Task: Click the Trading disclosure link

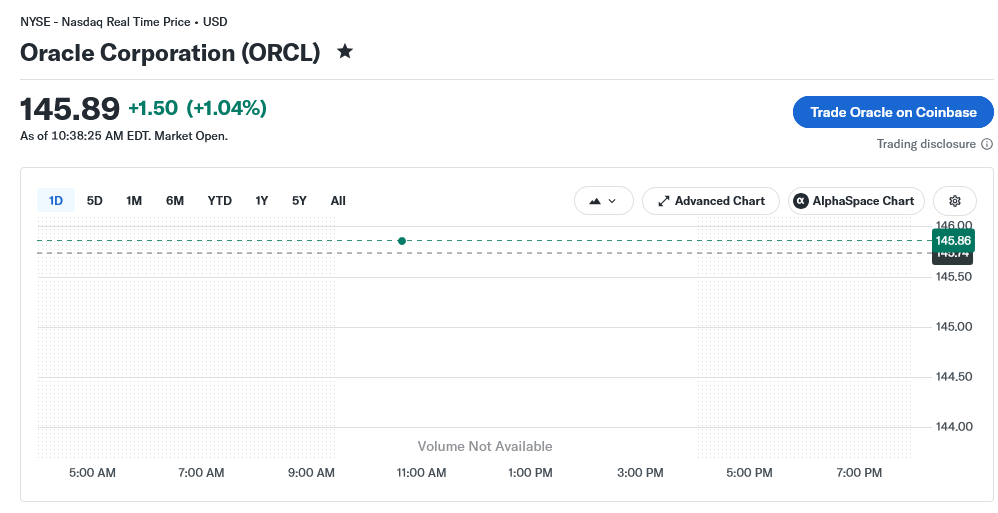Action: [x=926, y=144]
